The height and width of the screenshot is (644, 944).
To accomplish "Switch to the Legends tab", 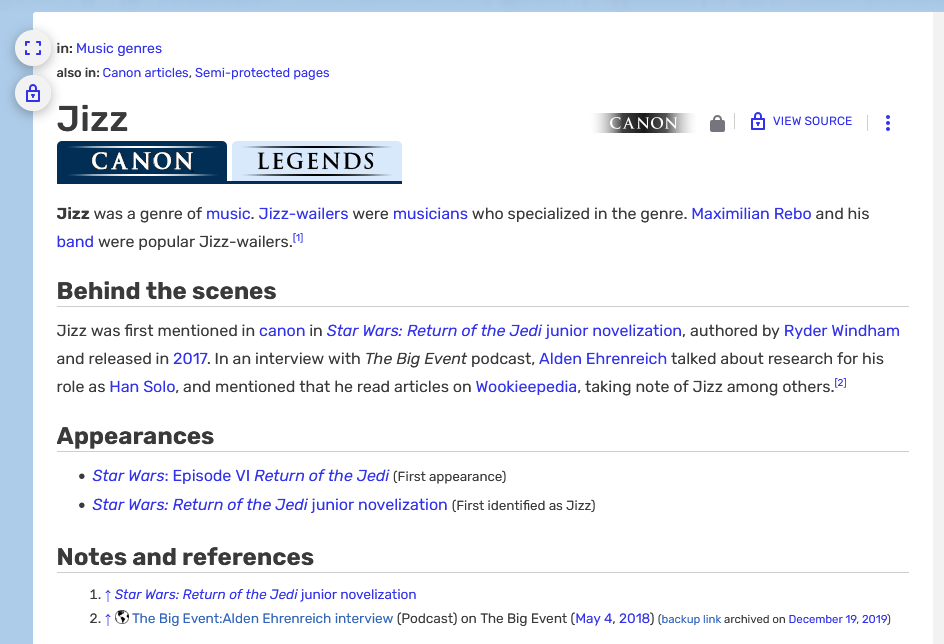I will pos(317,161).
